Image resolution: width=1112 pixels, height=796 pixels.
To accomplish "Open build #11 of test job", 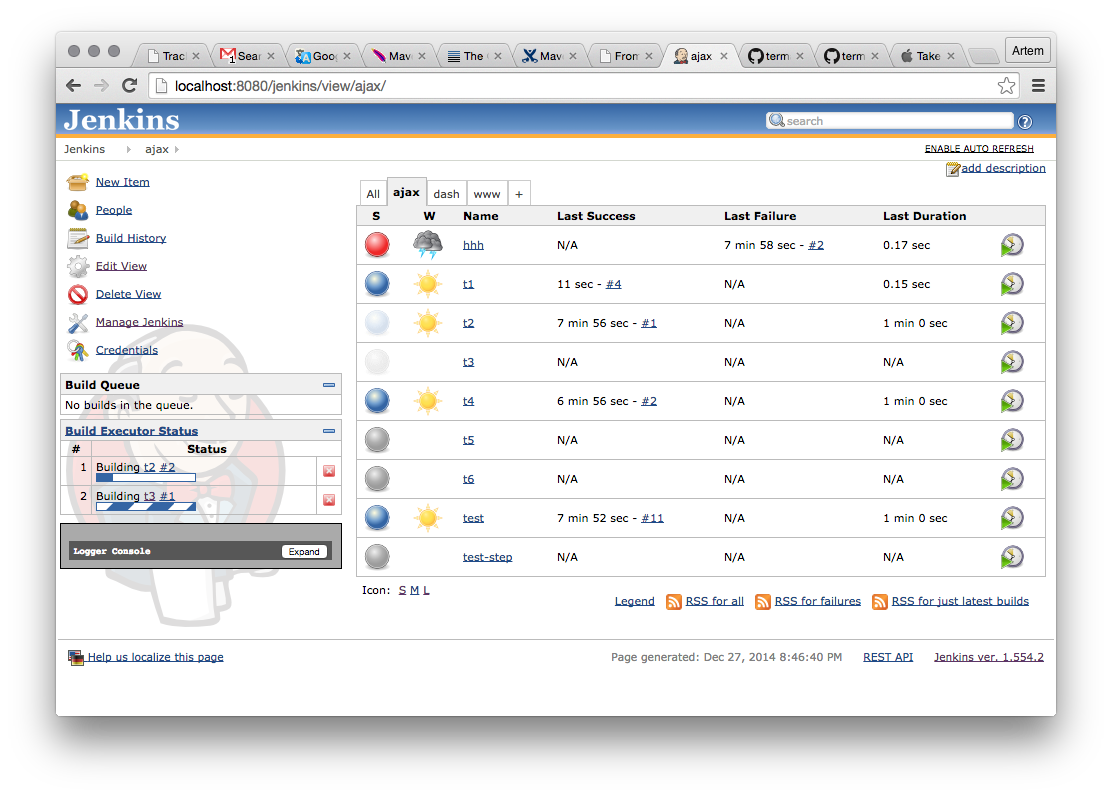I will [652, 519].
